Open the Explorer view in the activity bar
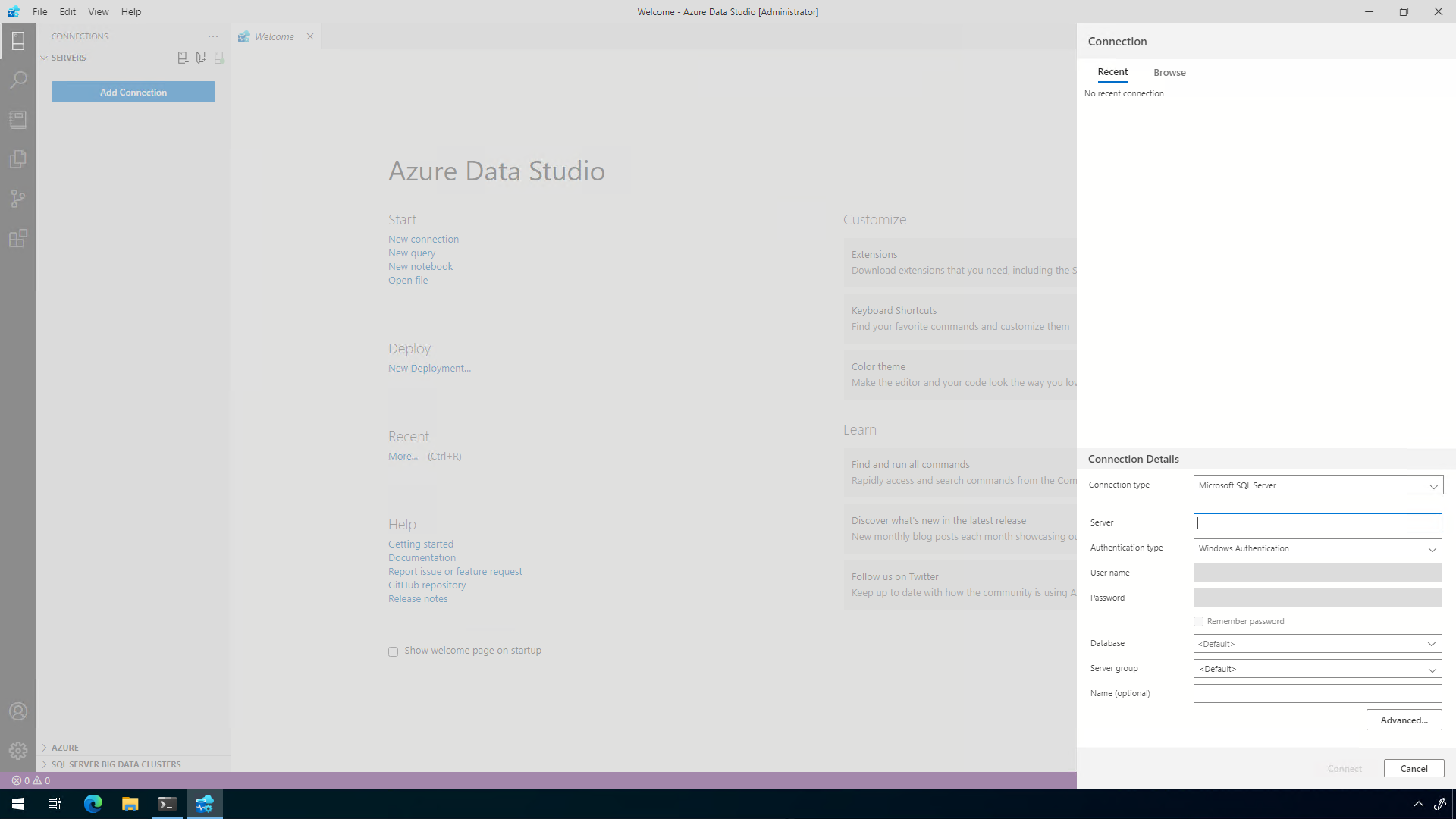This screenshot has width=1456, height=819. tap(18, 159)
